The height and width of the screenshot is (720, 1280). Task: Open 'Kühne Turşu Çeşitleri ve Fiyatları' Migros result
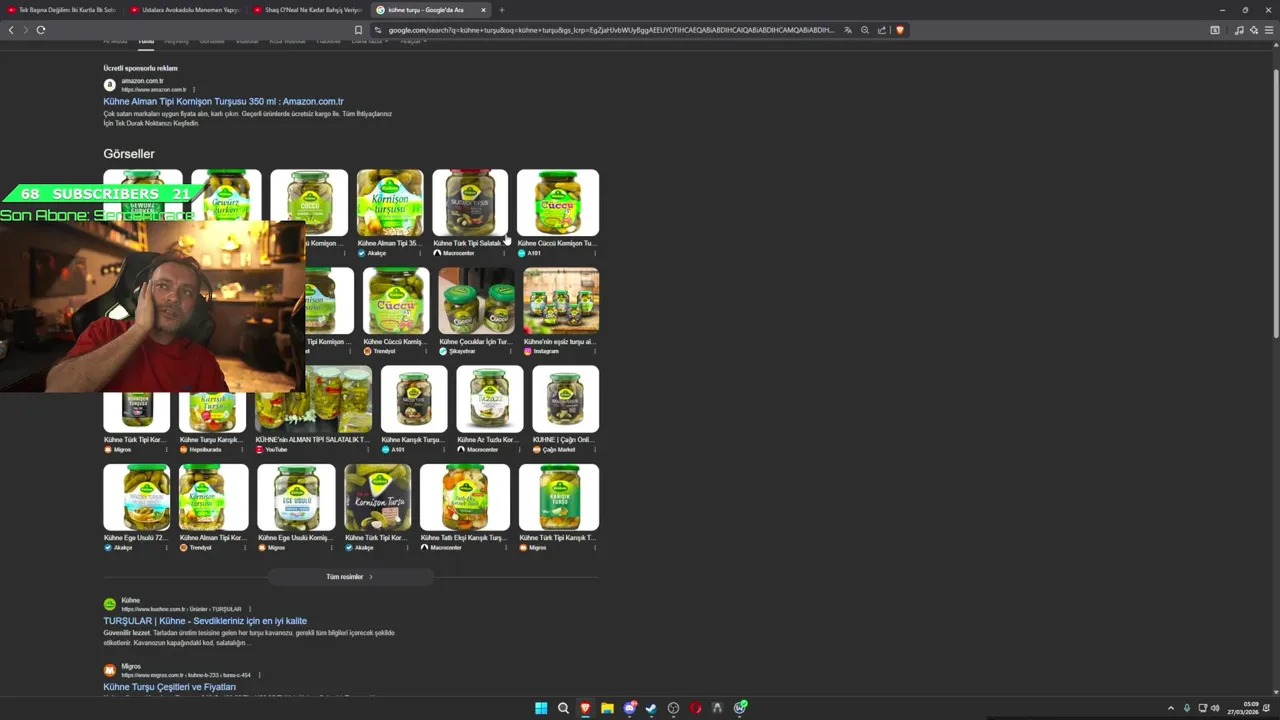click(x=169, y=687)
